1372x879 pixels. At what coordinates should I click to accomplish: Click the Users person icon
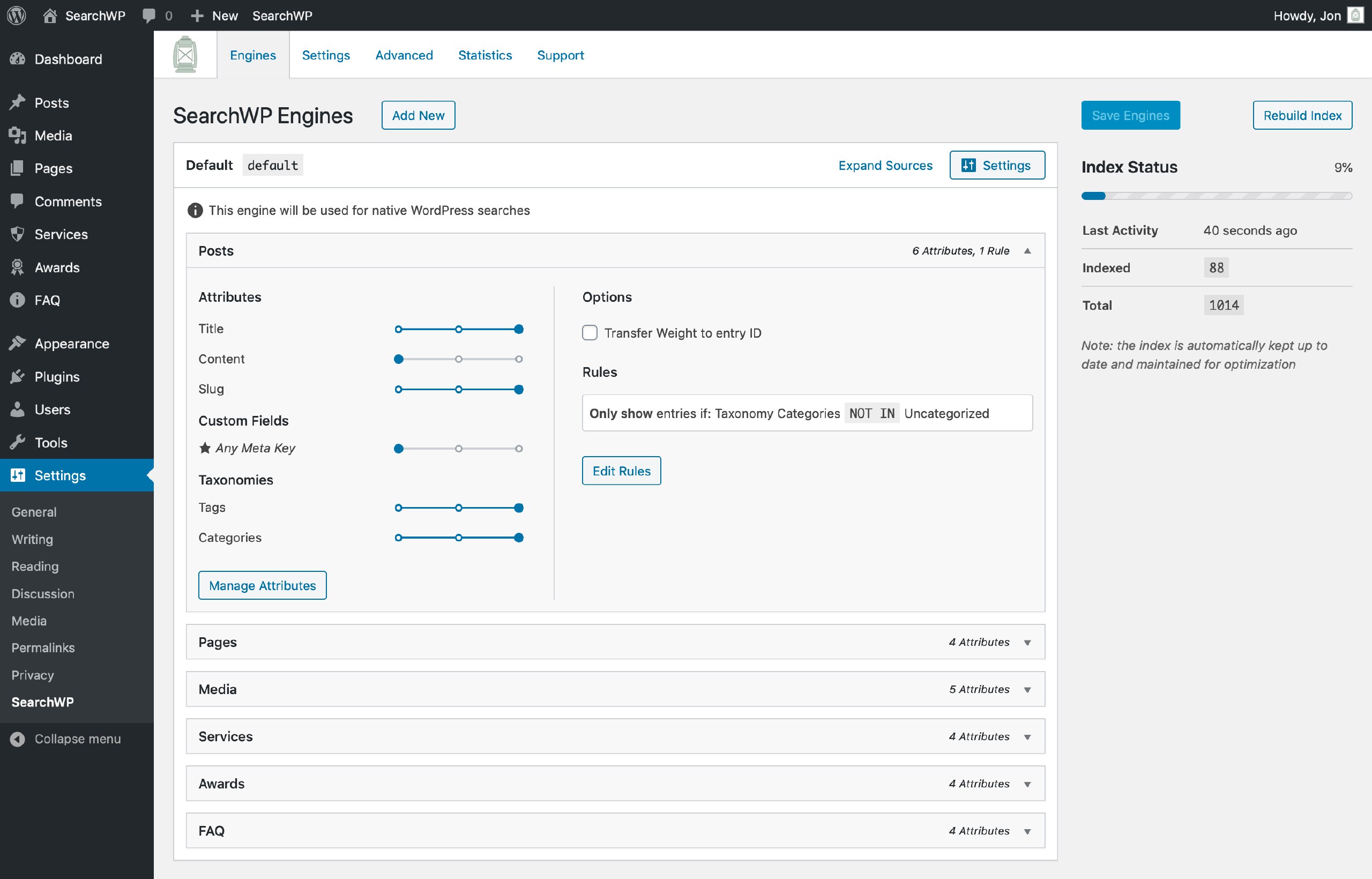[18, 409]
